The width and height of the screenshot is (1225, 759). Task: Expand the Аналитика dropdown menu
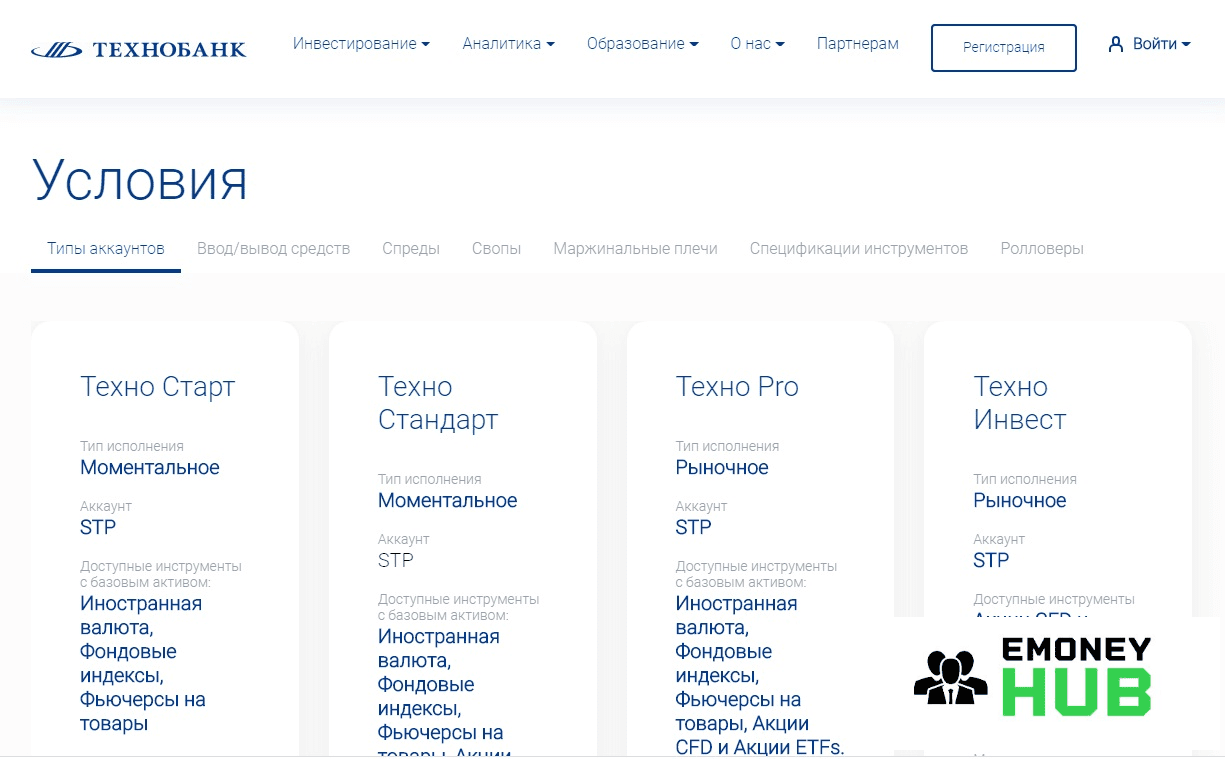pyautogui.click(x=508, y=44)
